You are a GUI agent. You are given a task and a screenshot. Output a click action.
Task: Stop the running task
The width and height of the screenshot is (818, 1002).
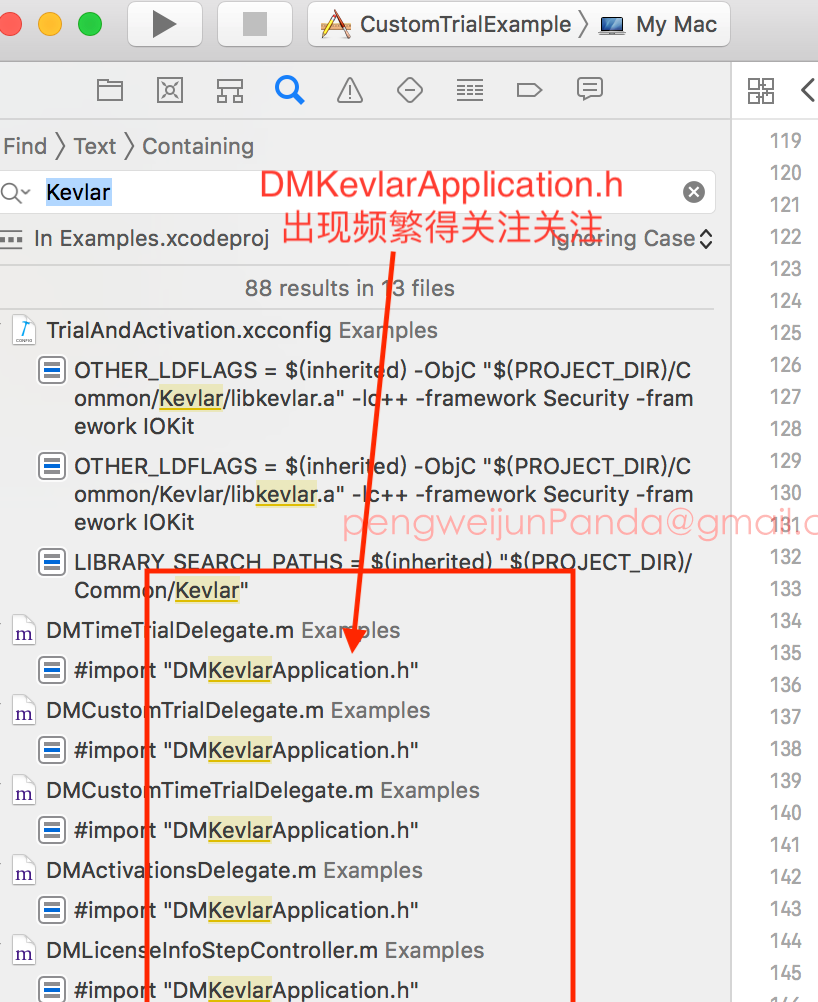pyautogui.click(x=255, y=24)
